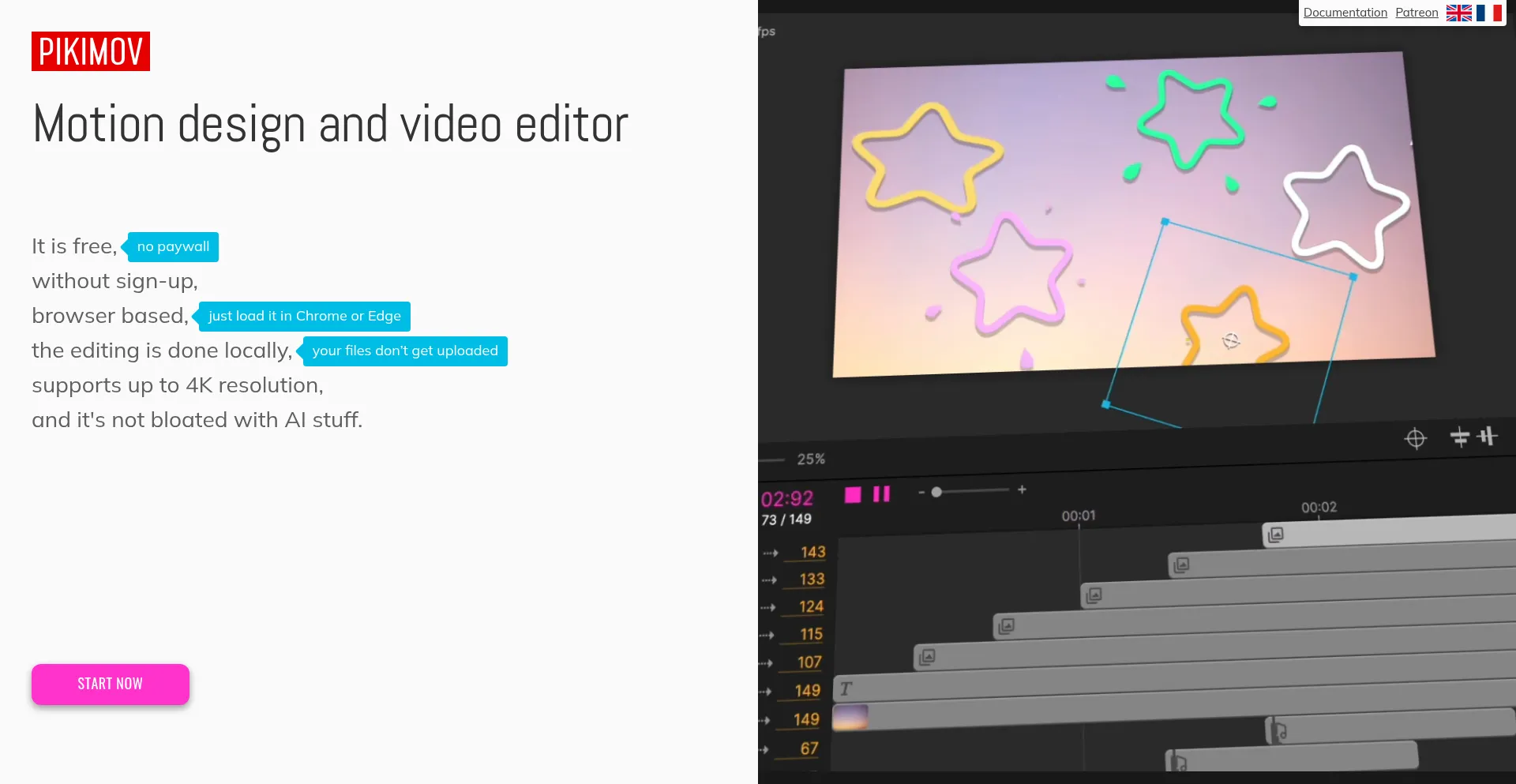The image size is (1516, 784).
Task: Click the gradient background layer thumbnail
Action: 850,717
